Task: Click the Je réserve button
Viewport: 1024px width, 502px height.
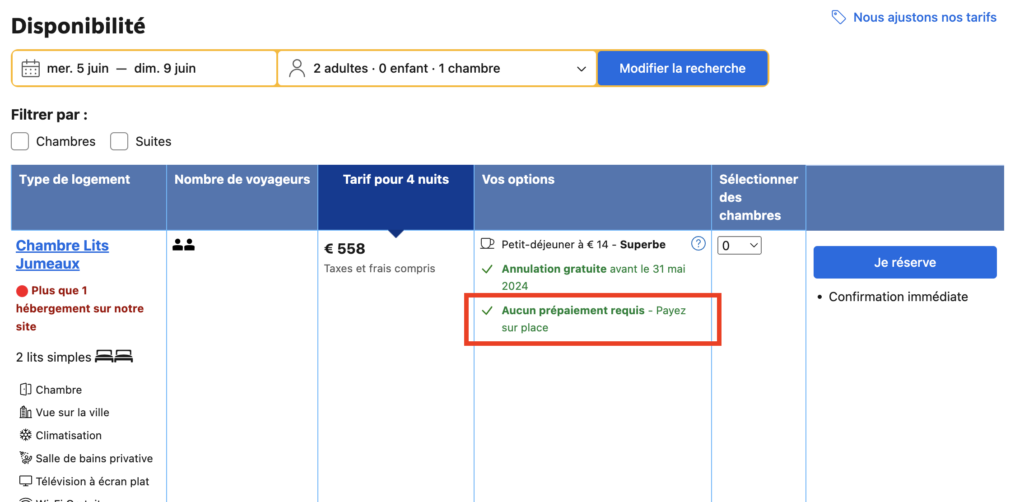Action: [904, 262]
